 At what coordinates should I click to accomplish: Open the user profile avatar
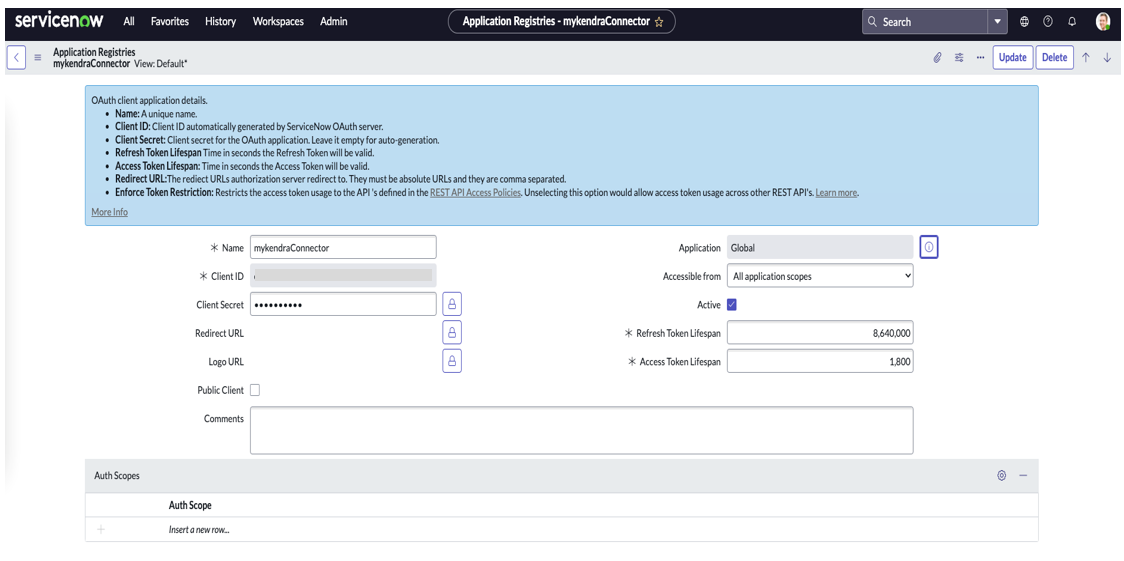1103,21
